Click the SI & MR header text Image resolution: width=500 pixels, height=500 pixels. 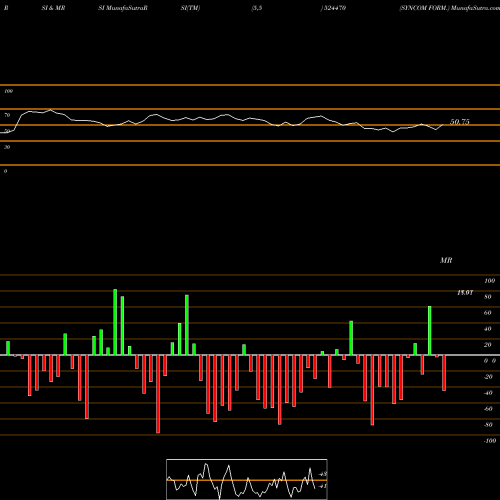[53, 8]
